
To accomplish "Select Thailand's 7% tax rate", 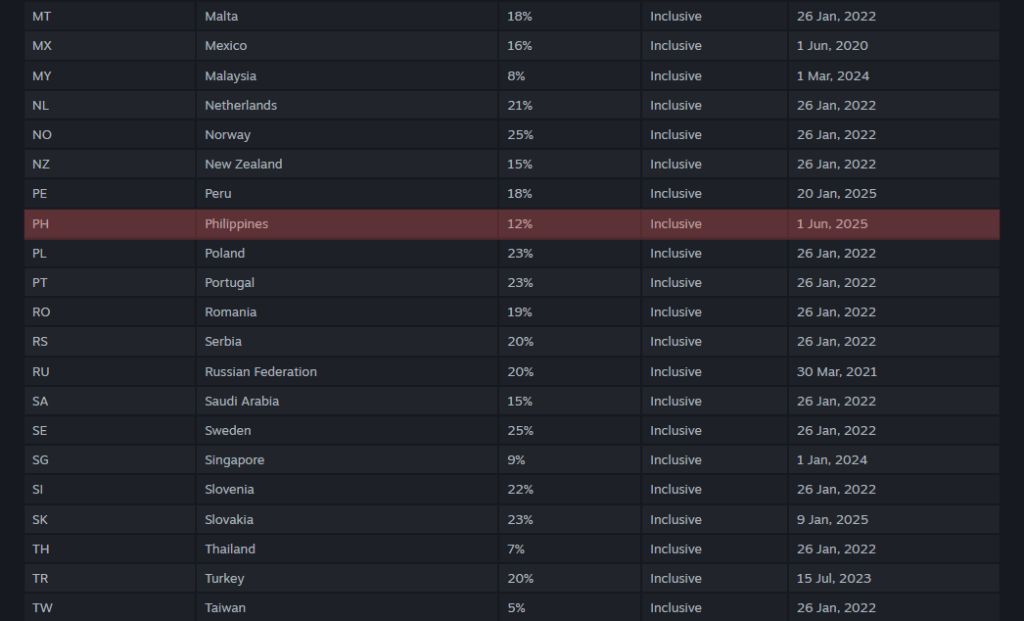I will click(x=516, y=549).
